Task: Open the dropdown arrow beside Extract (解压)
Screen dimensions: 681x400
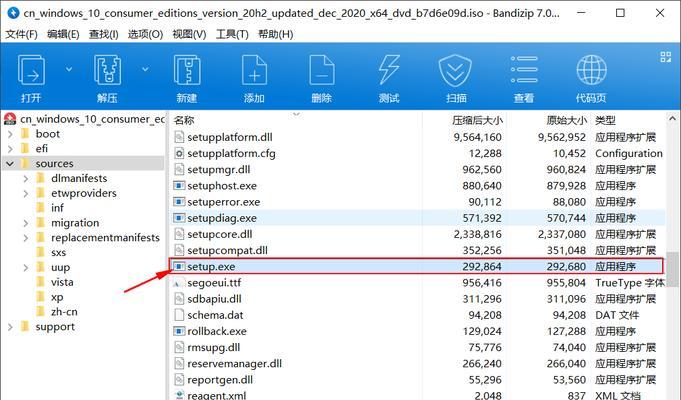Action: pyautogui.click(x=145, y=69)
